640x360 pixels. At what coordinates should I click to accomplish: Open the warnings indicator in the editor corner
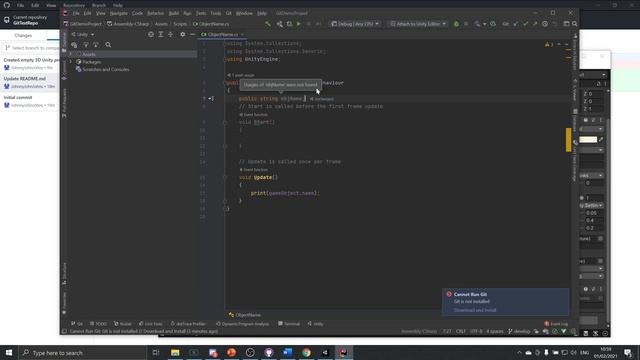pos(549,44)
